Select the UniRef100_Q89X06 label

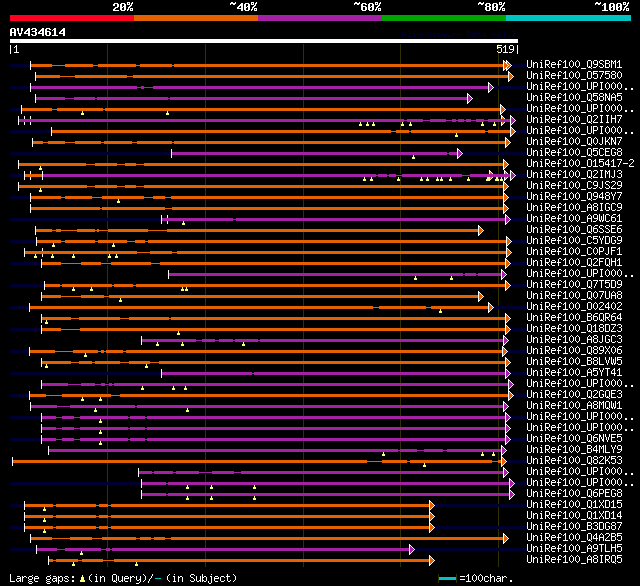pyautogui.click(x=574, y=351)
